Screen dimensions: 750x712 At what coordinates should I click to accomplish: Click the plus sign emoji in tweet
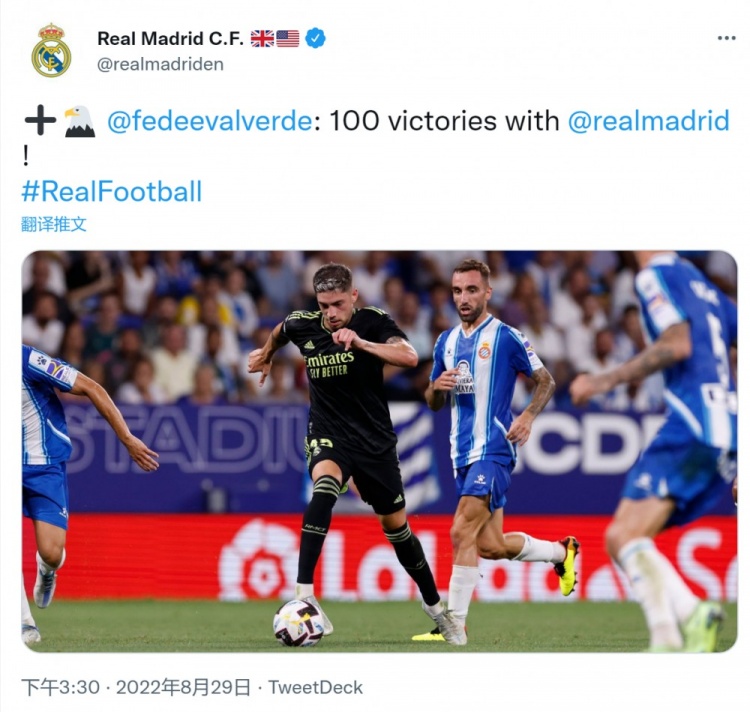40,120
